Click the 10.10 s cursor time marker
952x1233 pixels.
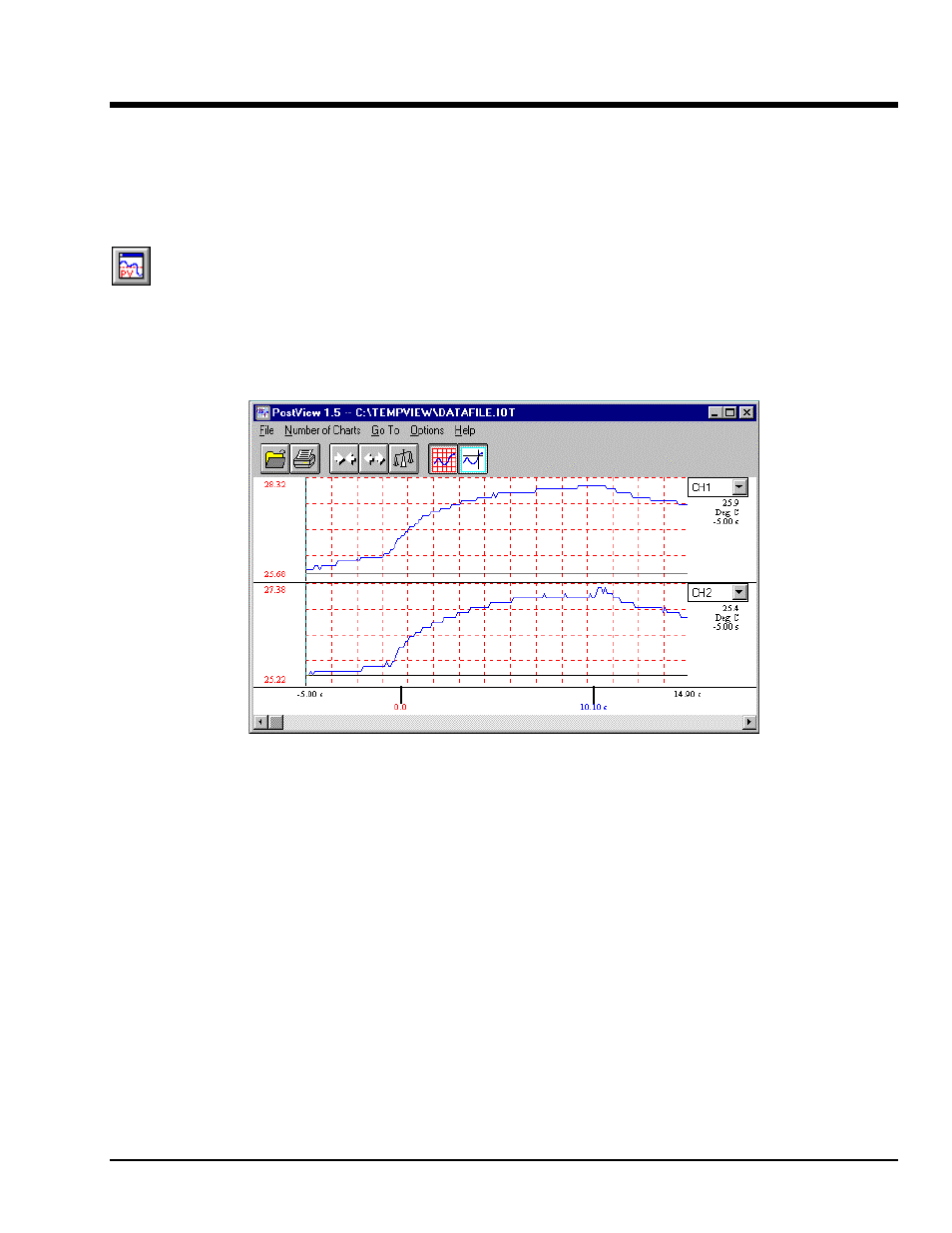(594, 707)
